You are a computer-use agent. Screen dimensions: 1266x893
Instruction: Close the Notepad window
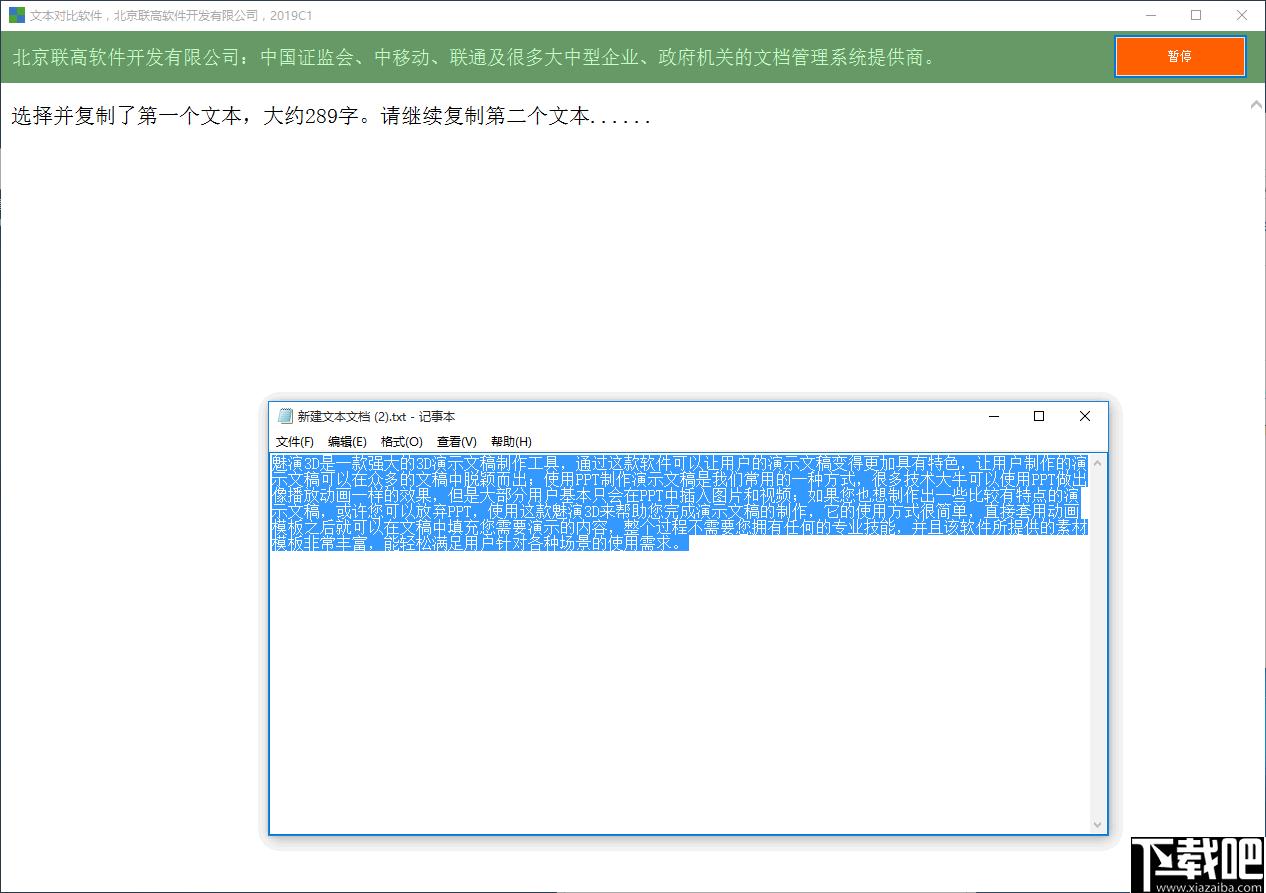coord(1085,416)
